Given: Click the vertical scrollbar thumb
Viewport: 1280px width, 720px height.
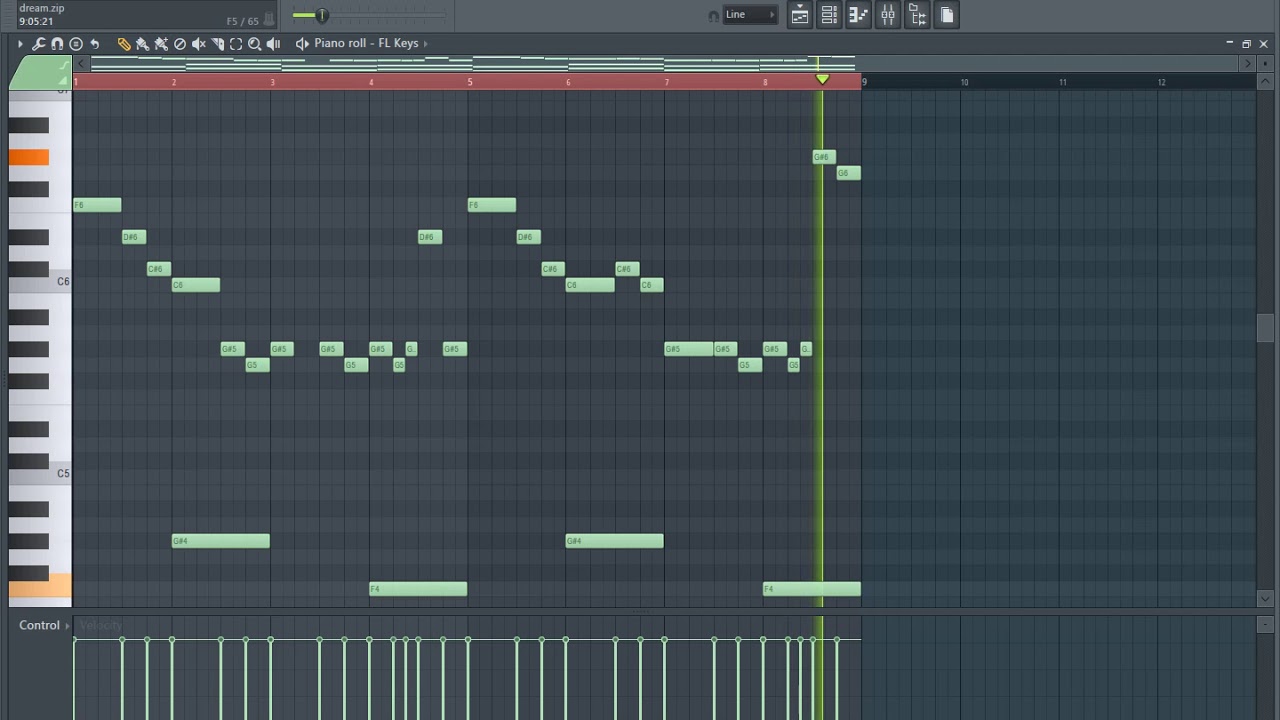Looking at the screenshot, I should click(x=1266, y=328).
